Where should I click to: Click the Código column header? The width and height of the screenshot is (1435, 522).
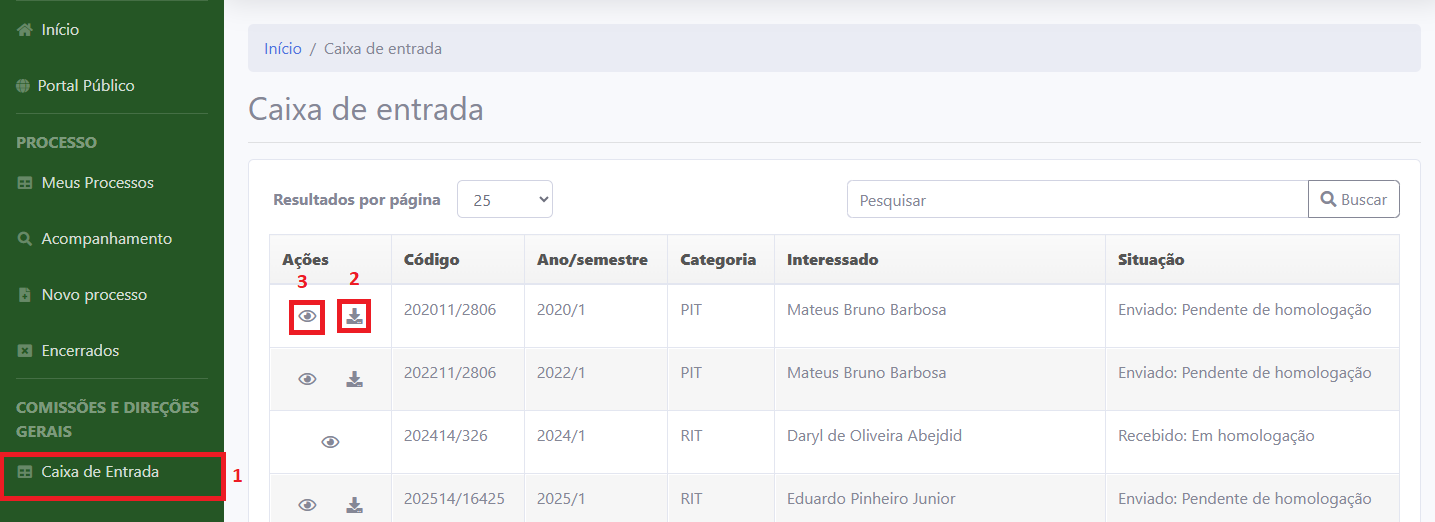tap(432, 260)
